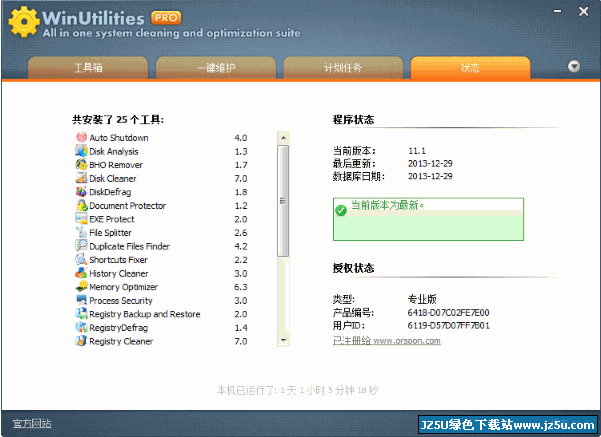Switch to the 一键维护 tab
Image resolution: width=601 pixels, height=437 pixels.
coord(216,68)
